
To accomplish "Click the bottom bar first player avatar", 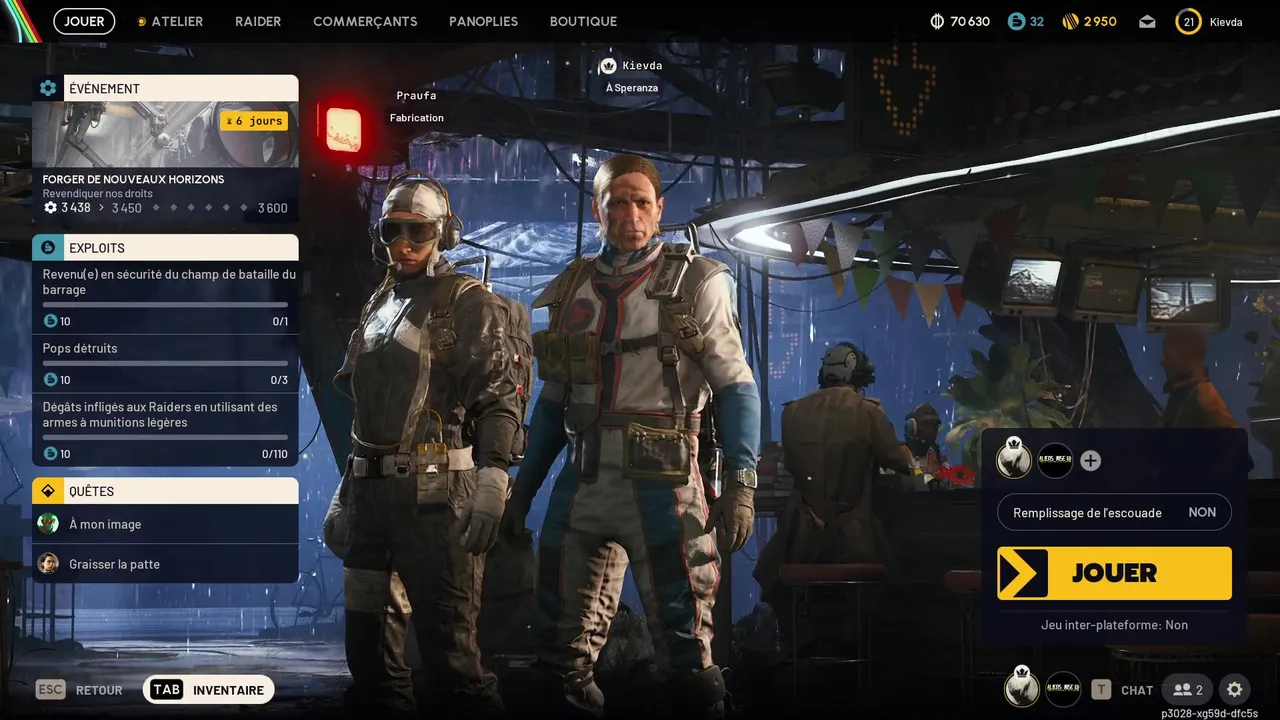I will 1022,688.
